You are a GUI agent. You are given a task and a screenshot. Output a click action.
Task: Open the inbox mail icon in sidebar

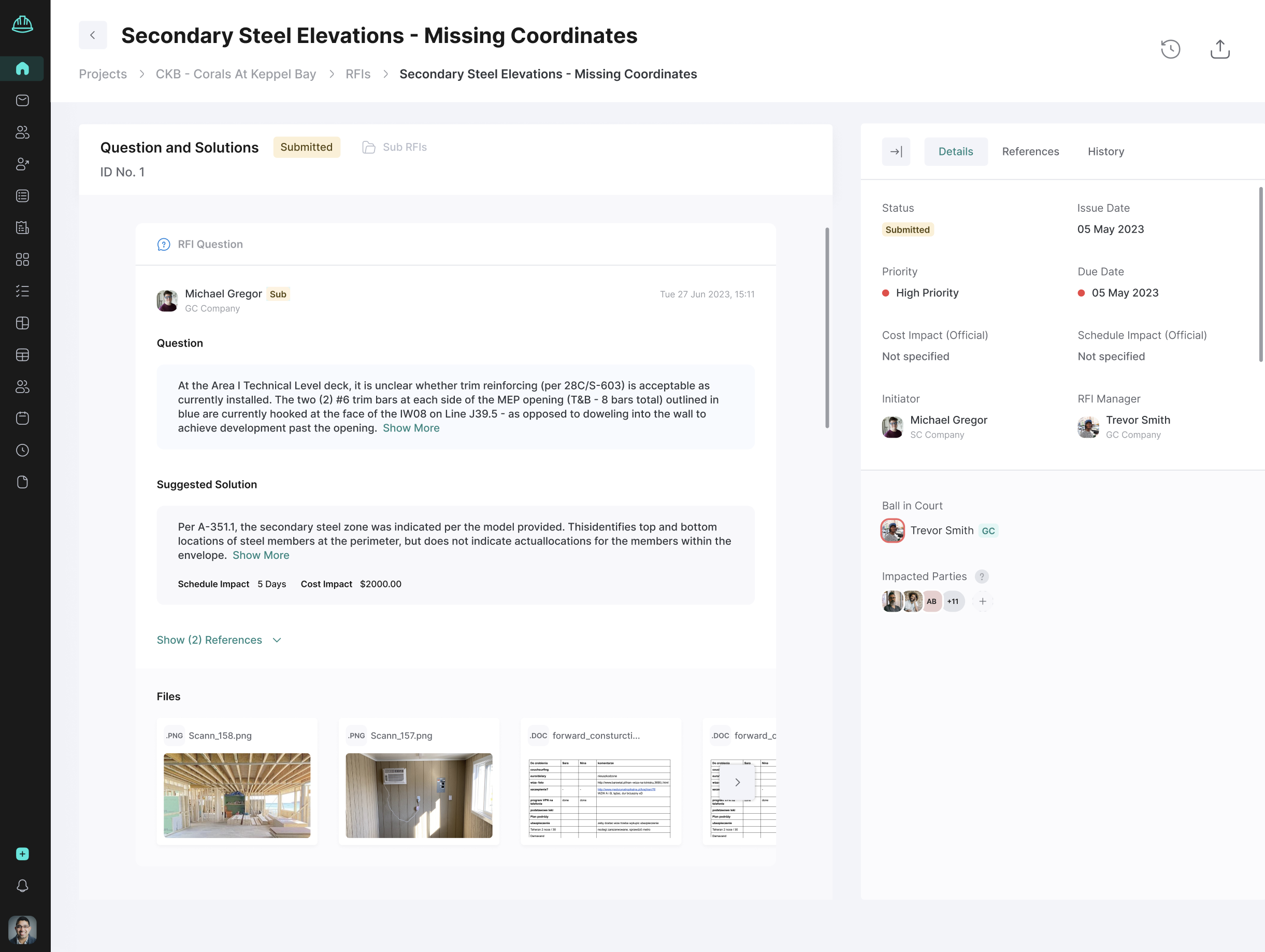(x=22, y=100)
